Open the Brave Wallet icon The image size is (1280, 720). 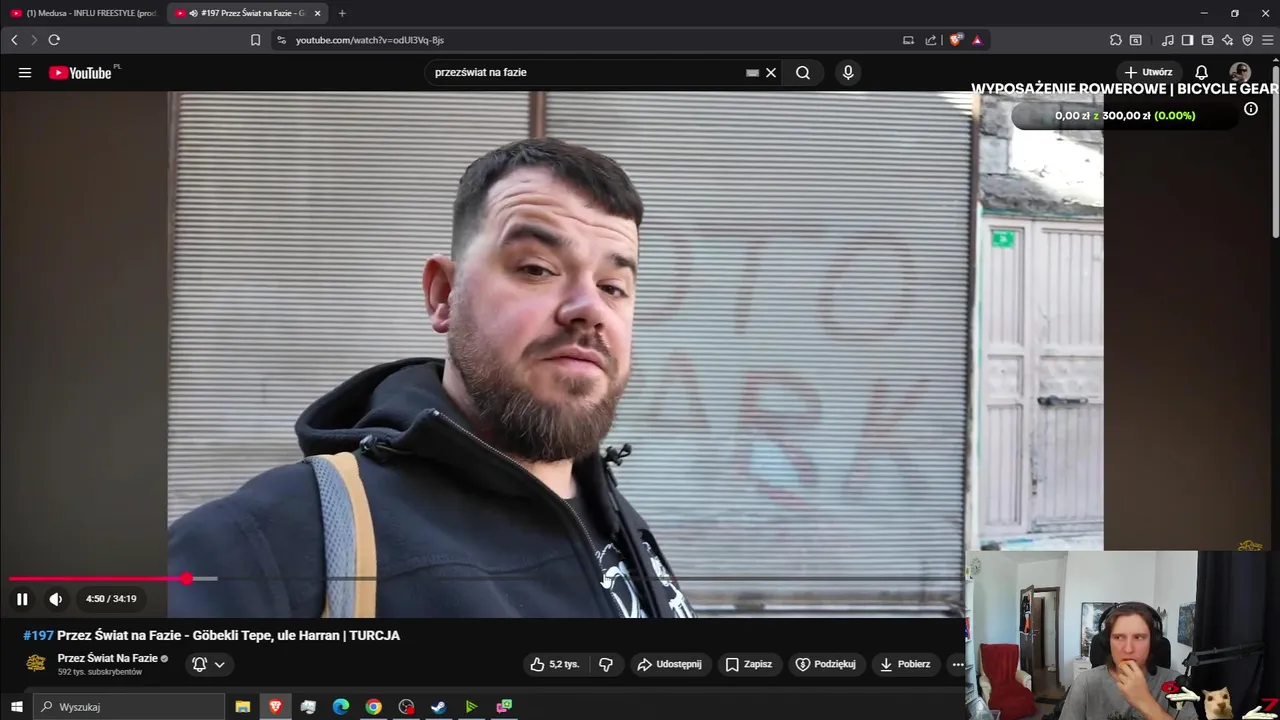coord(1207,40)
